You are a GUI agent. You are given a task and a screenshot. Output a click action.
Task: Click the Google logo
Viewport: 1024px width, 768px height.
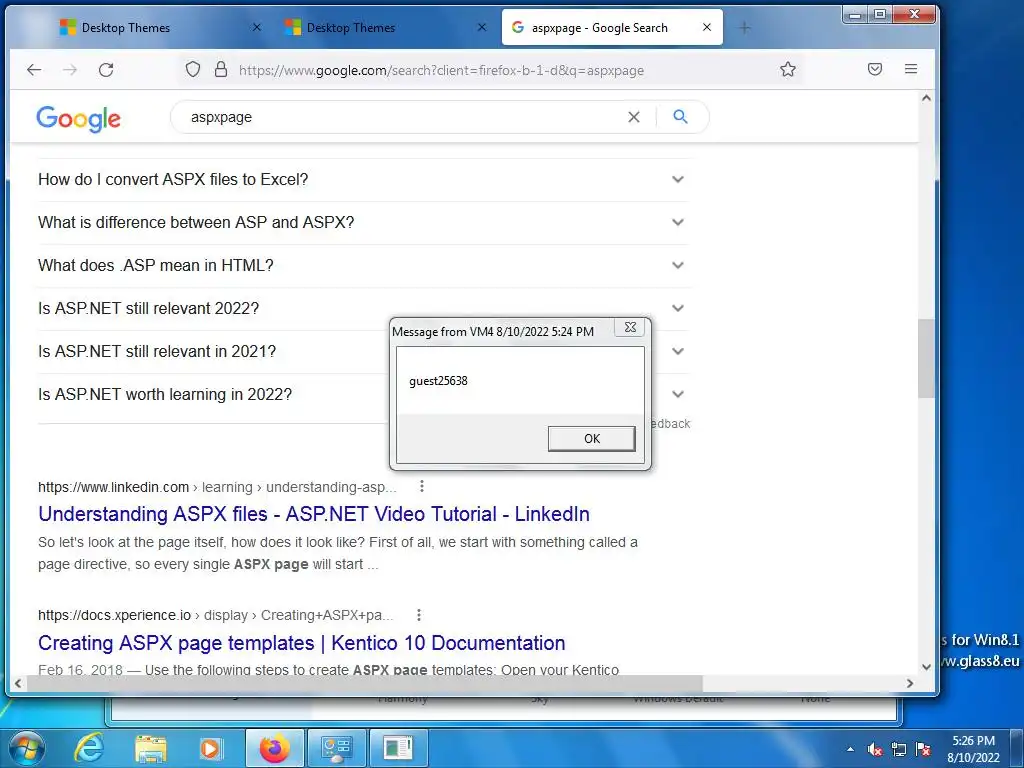78,119
